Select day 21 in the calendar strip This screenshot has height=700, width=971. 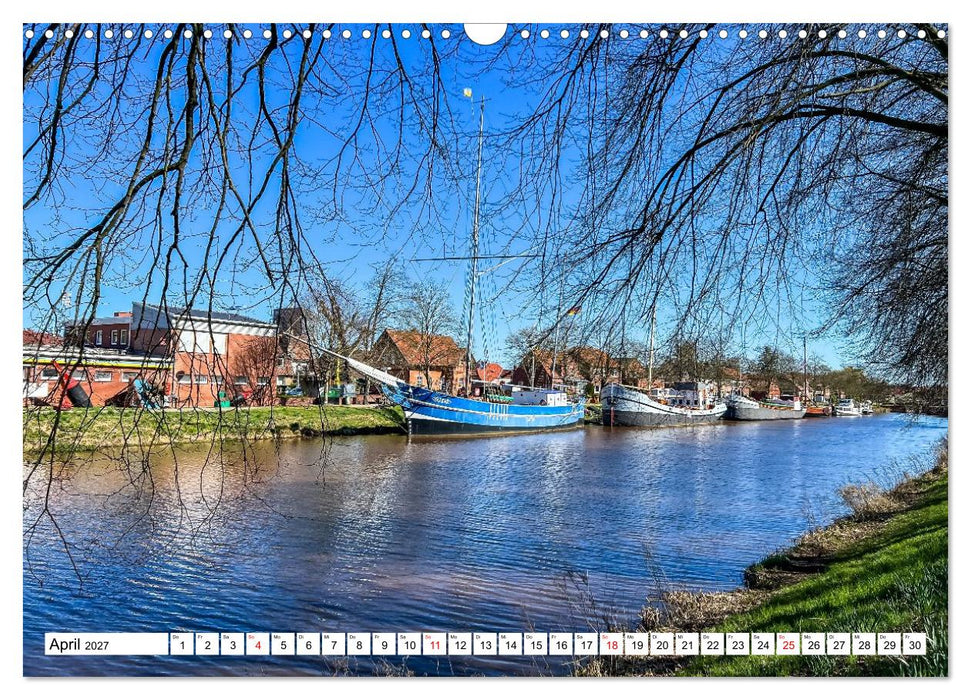coord(688,644)
